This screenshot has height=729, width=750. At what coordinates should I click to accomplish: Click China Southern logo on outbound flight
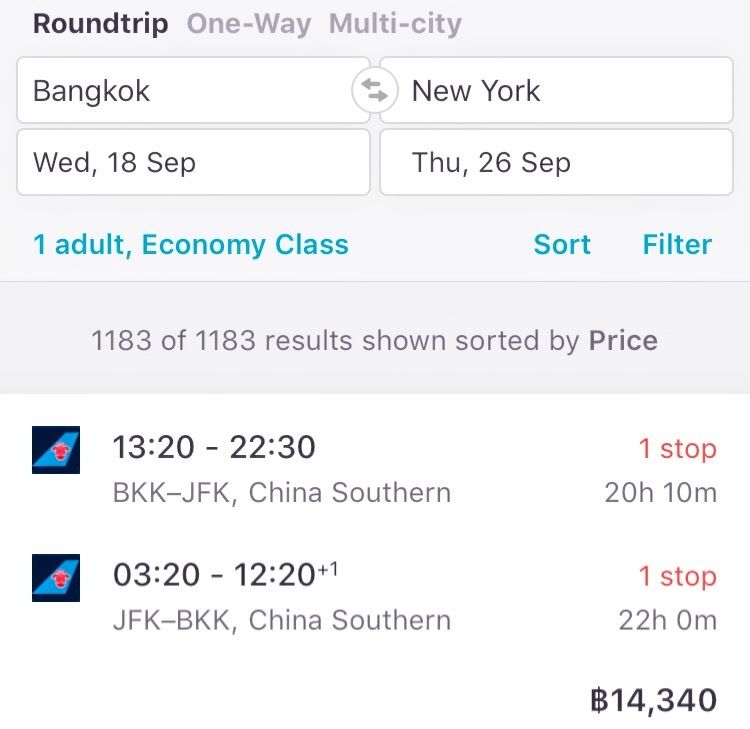pyautogui.click(x=56, y=449)
